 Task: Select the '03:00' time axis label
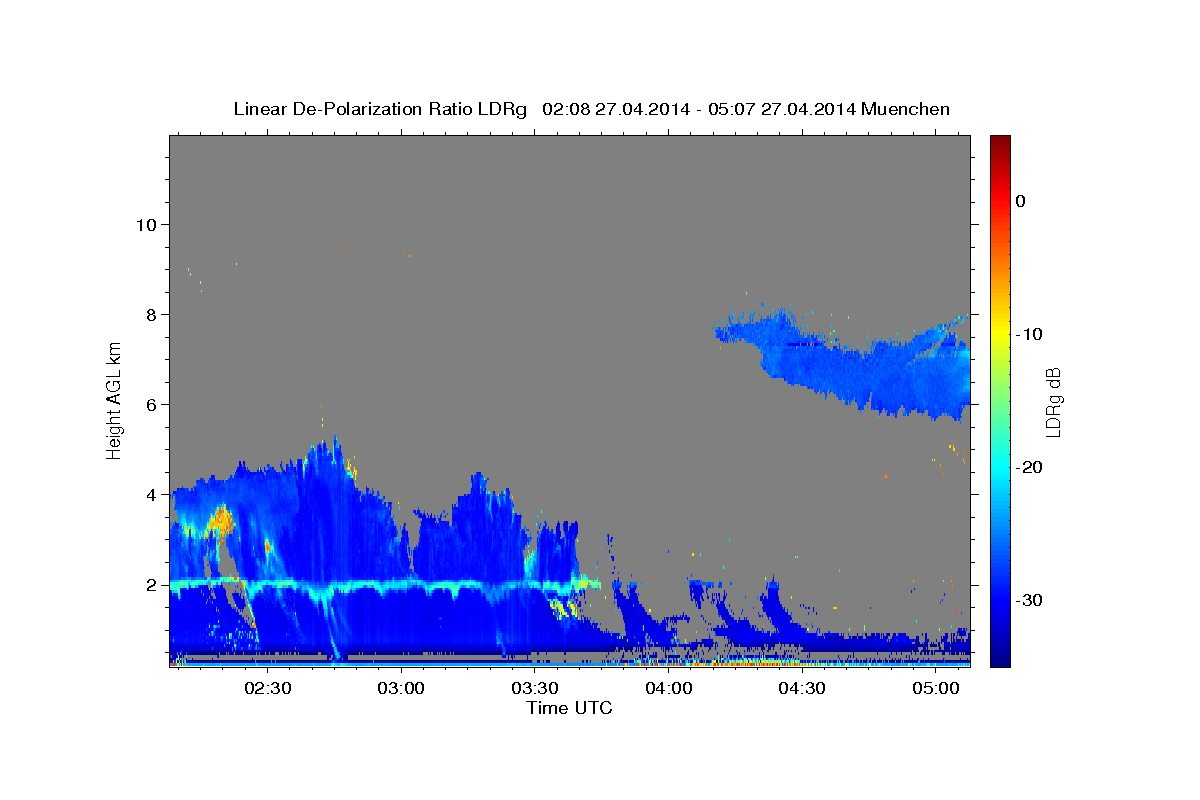(402, 688)
